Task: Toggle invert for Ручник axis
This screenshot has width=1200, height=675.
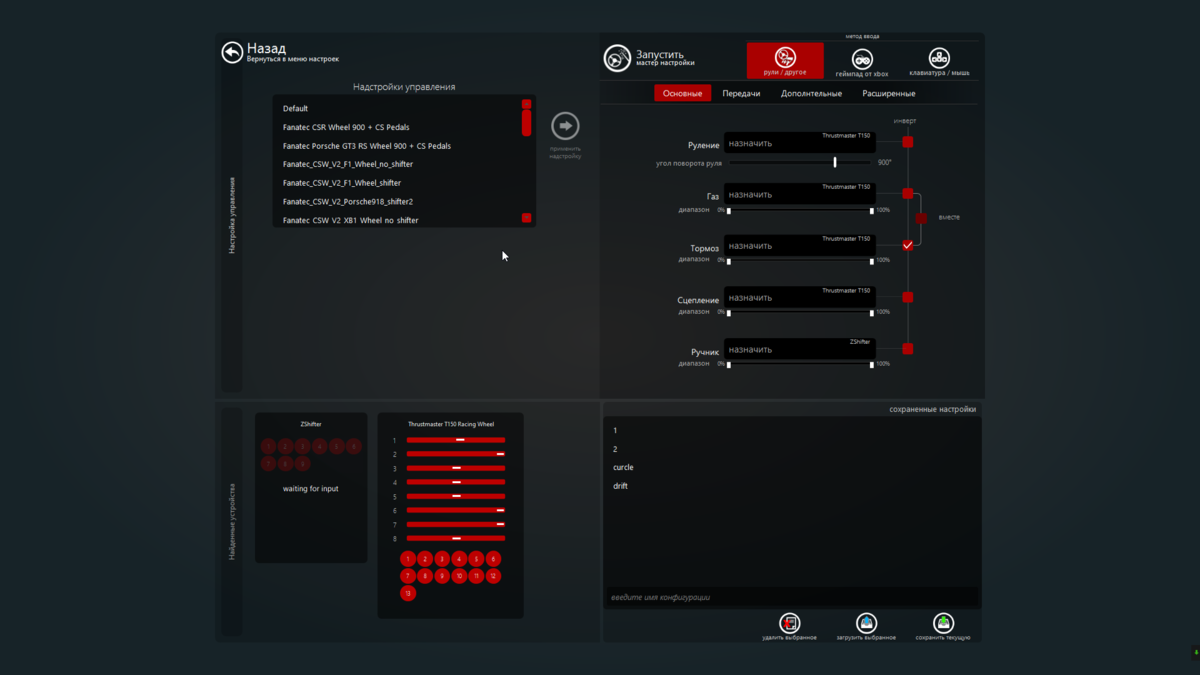Action: point(908,349)
